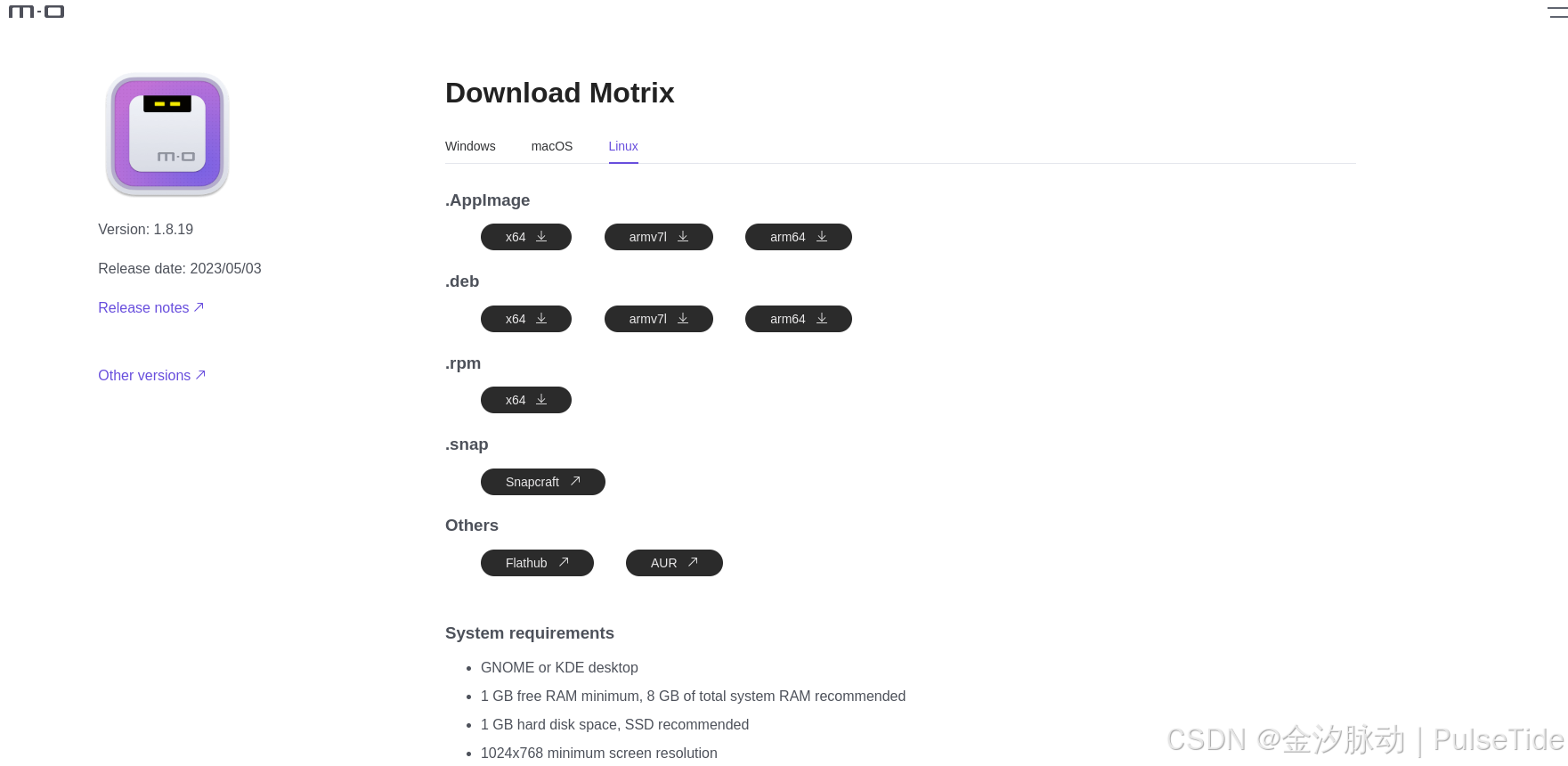Screen dimensions: 1568x766
Task: Download the AppImage x64 build
Action: [526, 237]
